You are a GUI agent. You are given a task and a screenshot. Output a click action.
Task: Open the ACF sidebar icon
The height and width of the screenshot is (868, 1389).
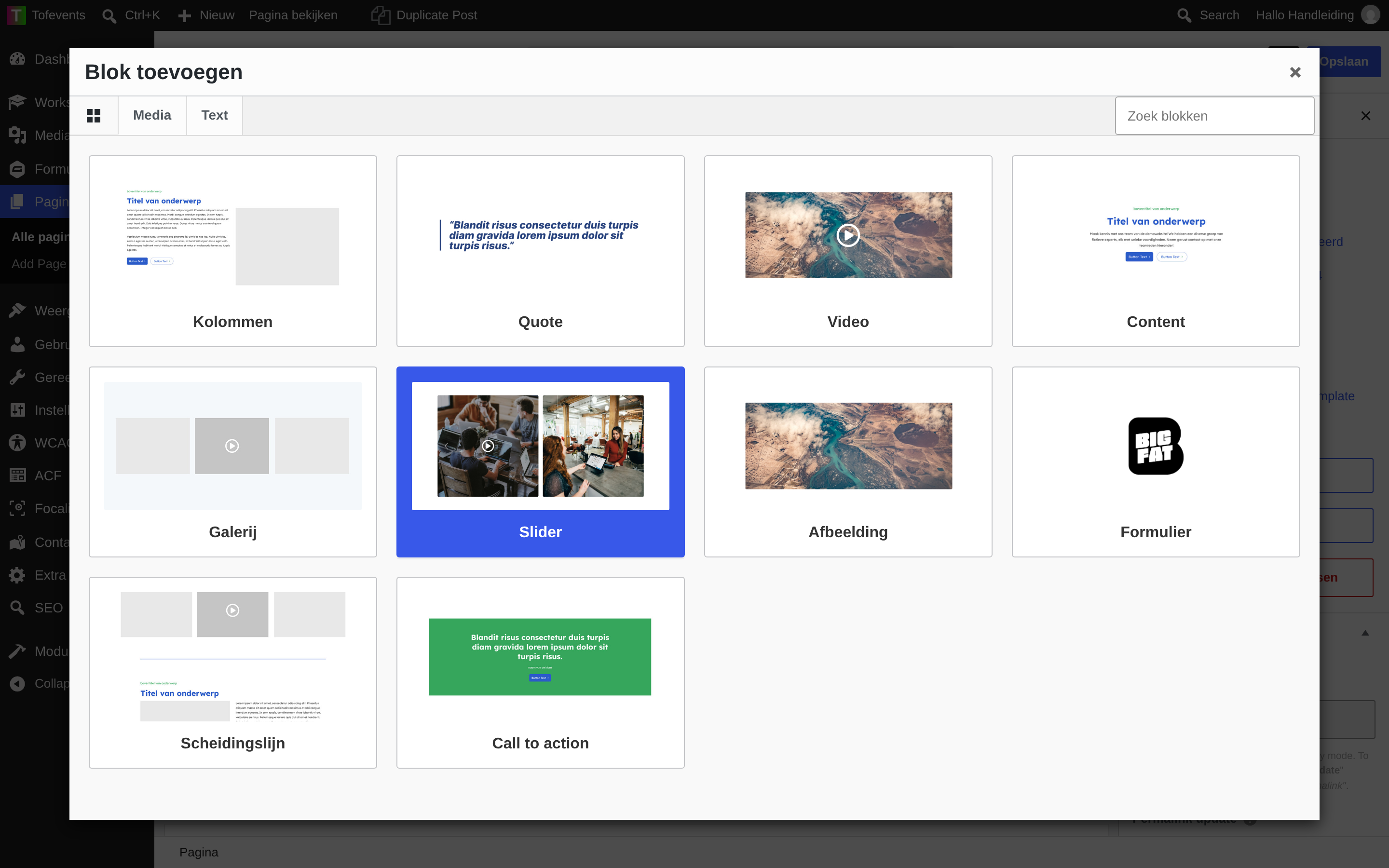[17, 475]
